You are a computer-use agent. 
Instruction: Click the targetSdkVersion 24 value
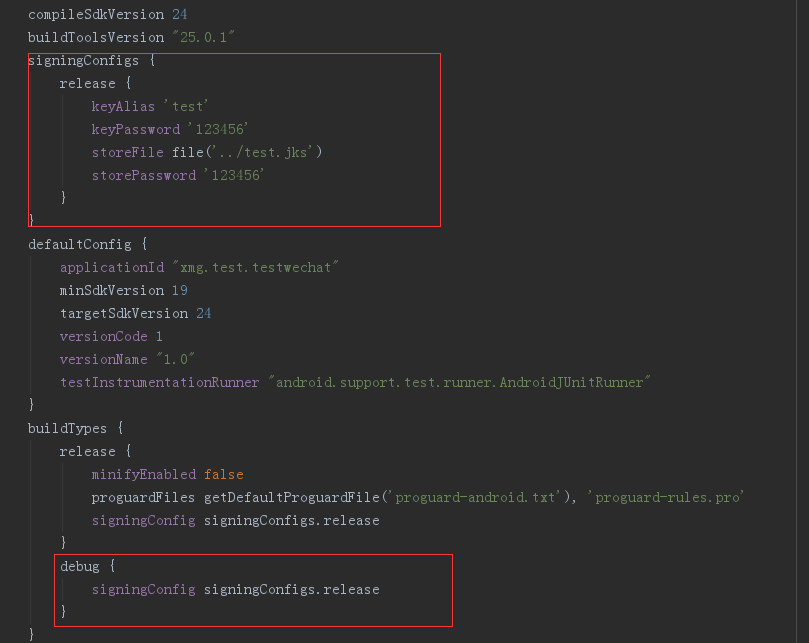click(203, 313)
